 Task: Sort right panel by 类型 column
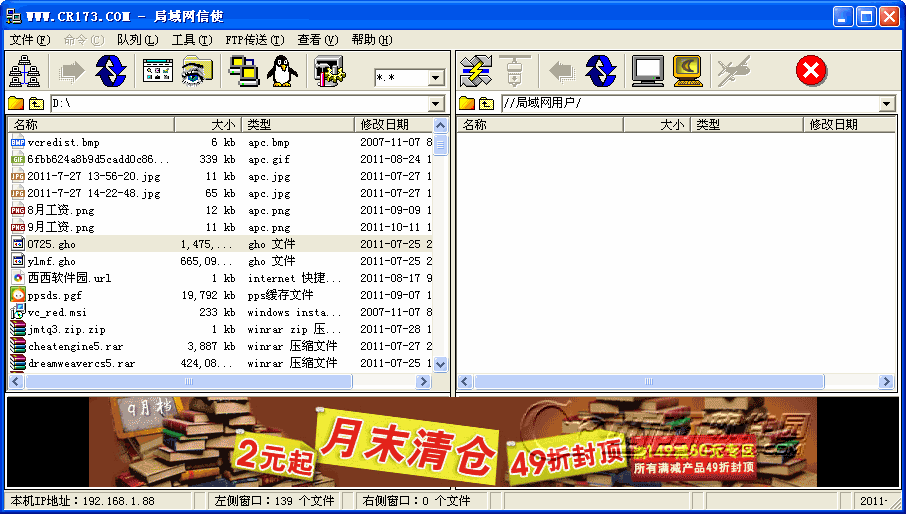(x=747, y=124)
